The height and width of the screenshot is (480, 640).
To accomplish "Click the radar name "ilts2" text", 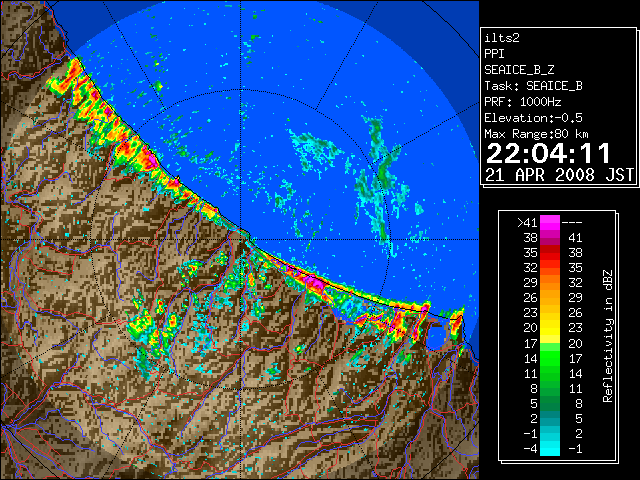I will tap(502, 38).
